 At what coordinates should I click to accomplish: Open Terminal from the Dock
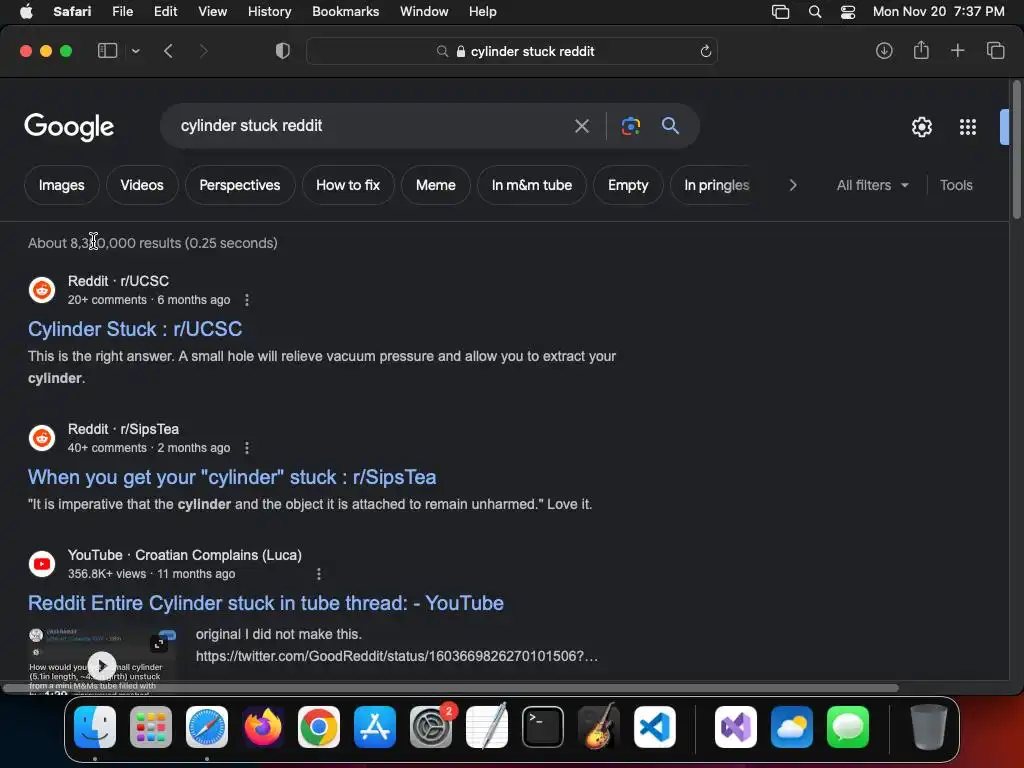tap(543, 727)
